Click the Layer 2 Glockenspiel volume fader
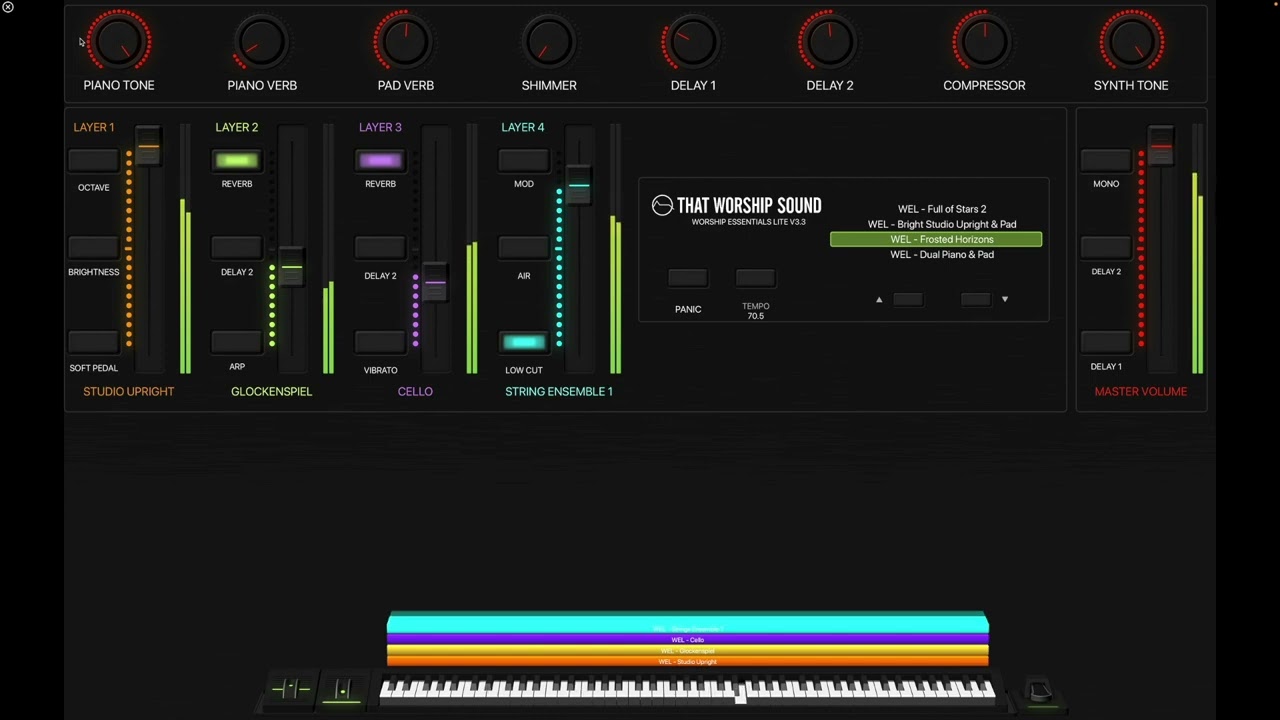The width and height of the screenshot is (1280, 720). pos(291,267)
